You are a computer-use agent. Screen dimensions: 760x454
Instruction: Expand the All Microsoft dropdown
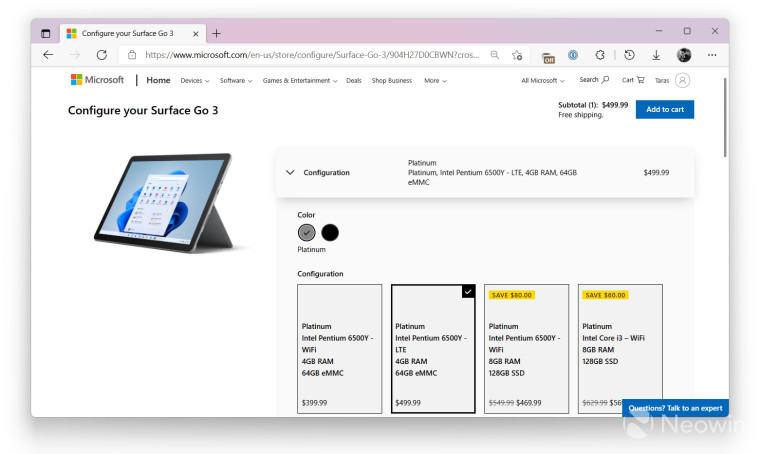[543, 80]
